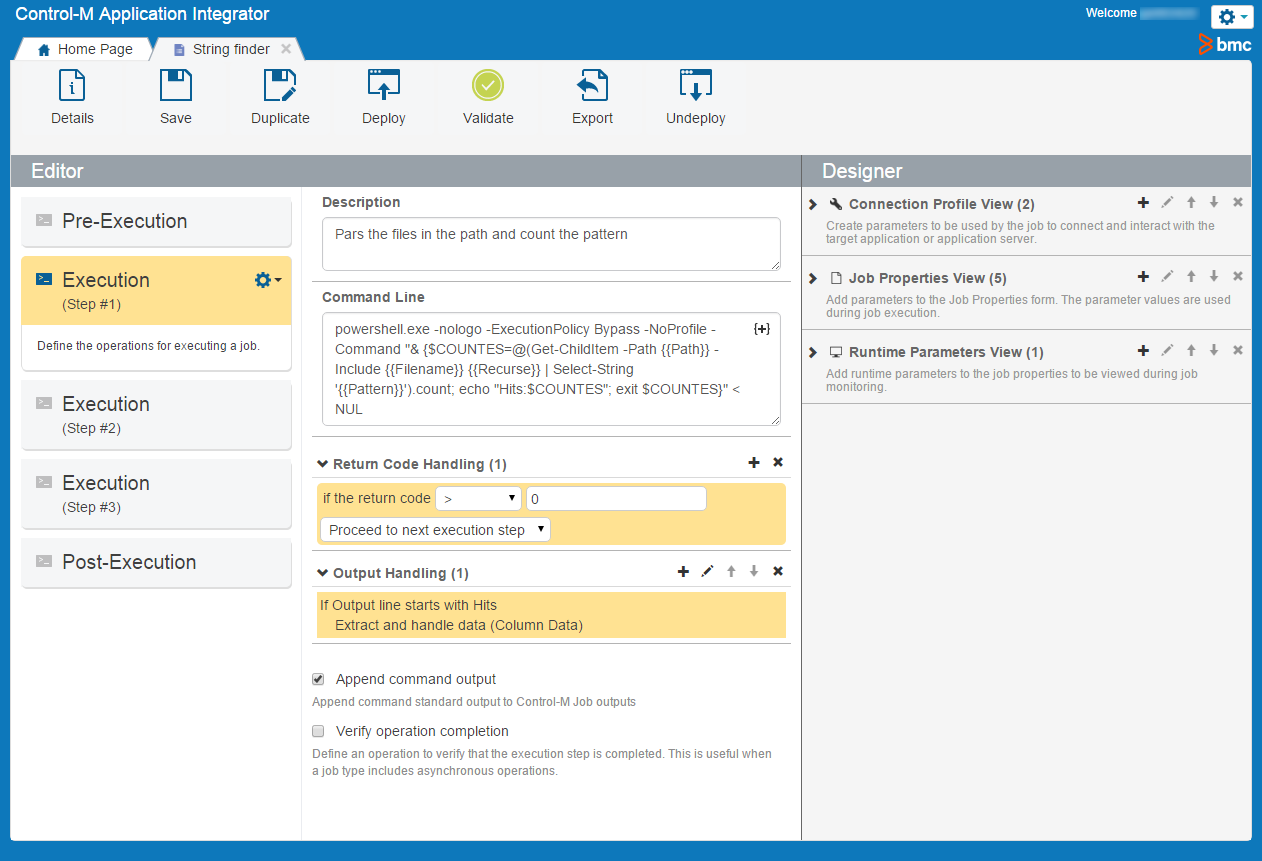Image resolution: width=1262 pixels, height=861 pixels.
Task: Select Execution Step #2
Action: tap(156, 415)
